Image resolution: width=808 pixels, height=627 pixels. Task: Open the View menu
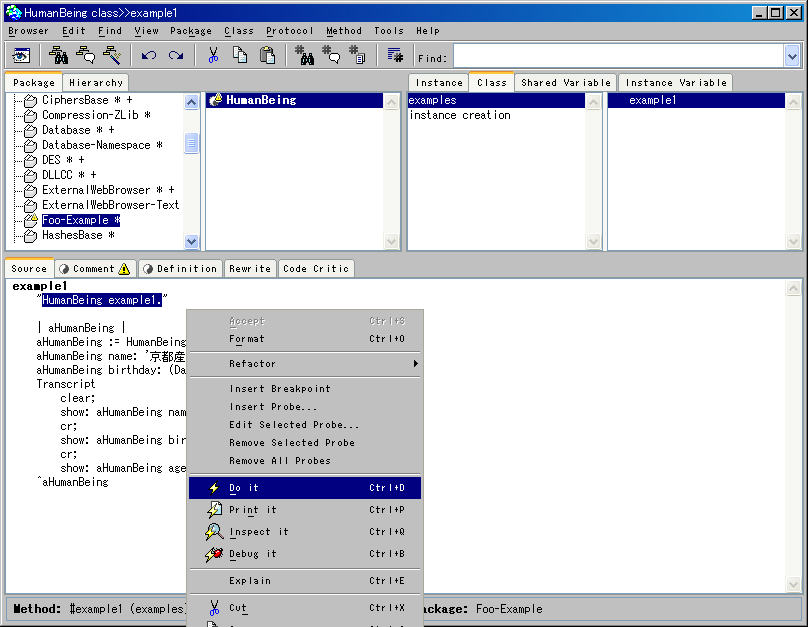[146, 31]
